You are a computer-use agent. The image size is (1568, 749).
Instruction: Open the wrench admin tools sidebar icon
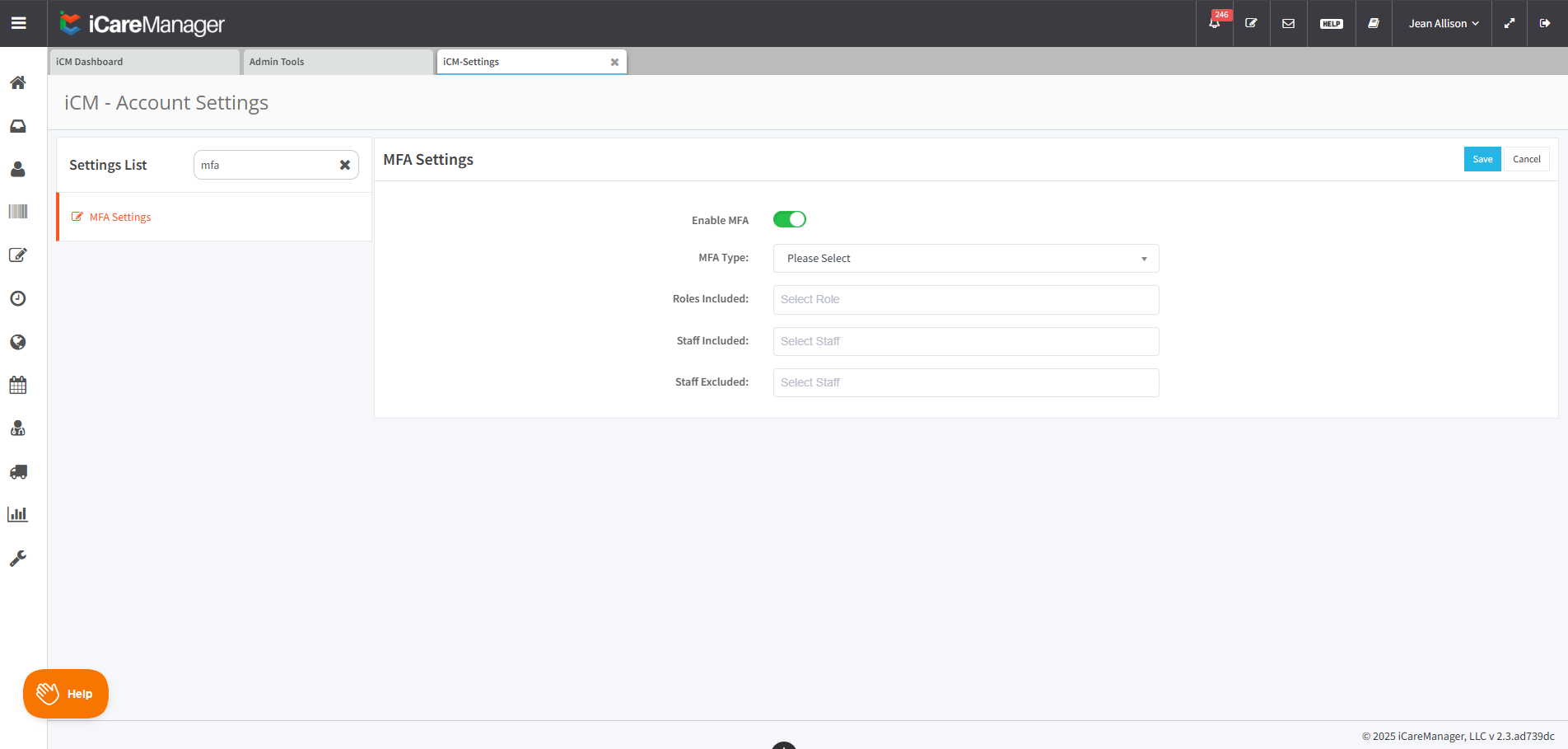(x=18, y=559)
